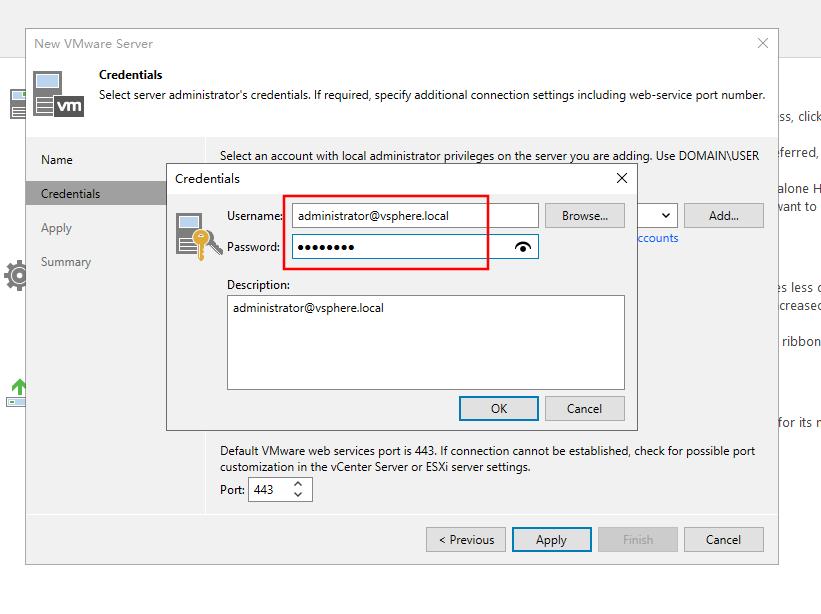Viewport: 821px width, 614px height.
Task: Confirm credentials with OK button
Action: (498, 408)
